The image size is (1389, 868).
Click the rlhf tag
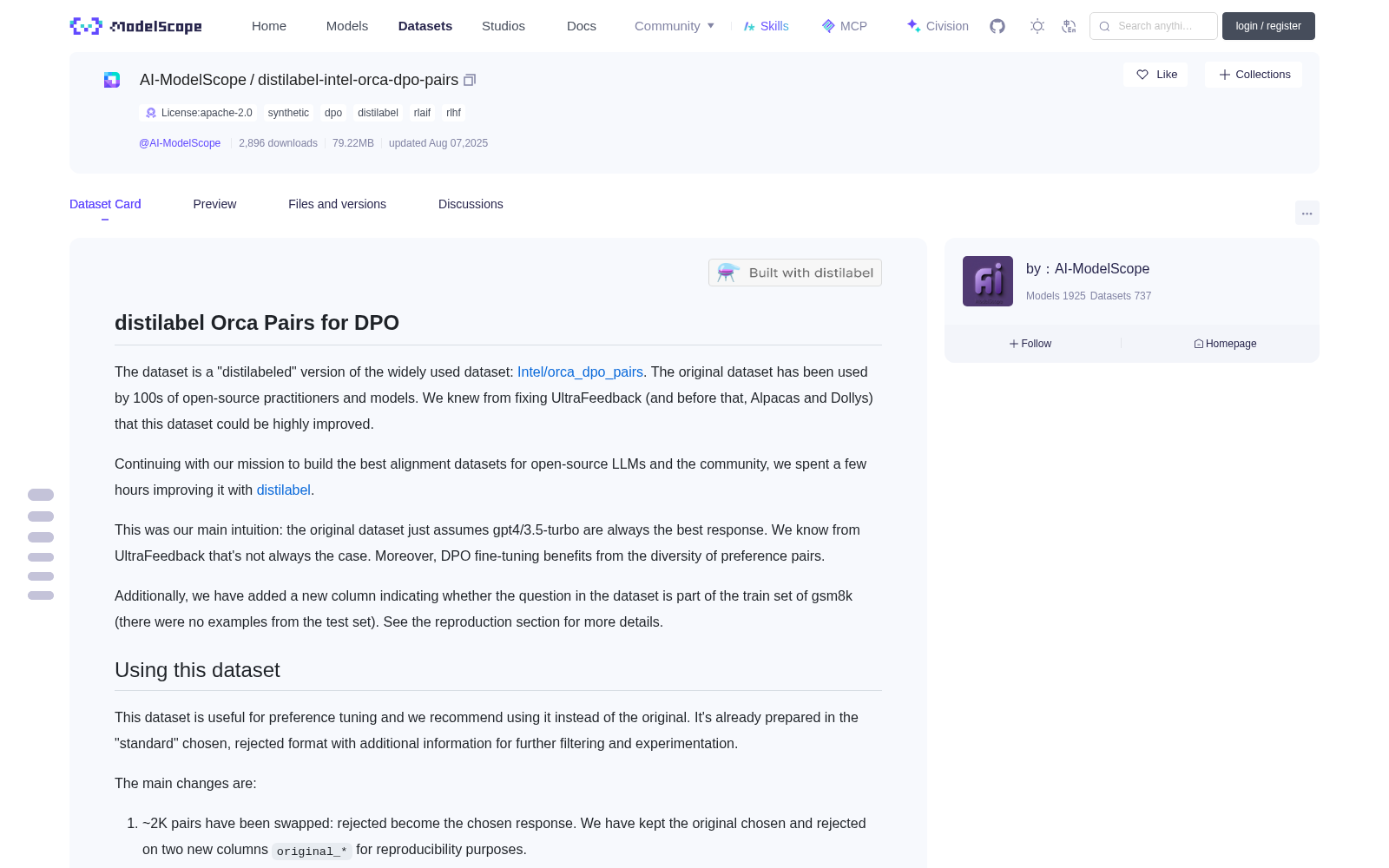click(x=453, y=113)
